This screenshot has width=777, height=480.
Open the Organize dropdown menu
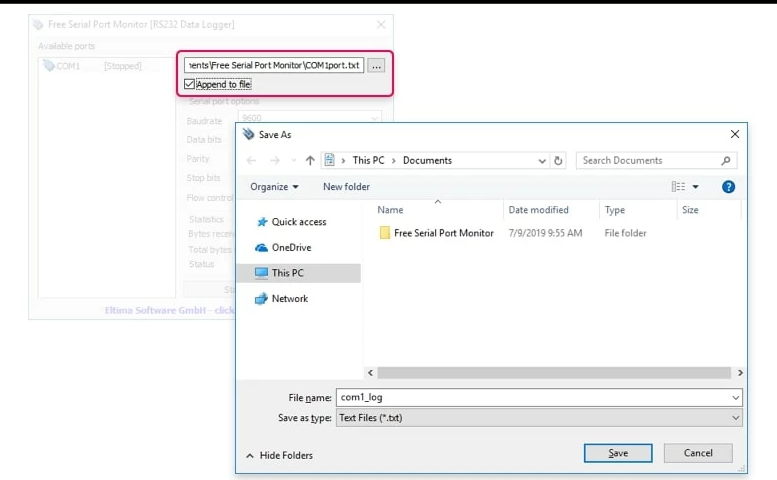pos(274,187)
